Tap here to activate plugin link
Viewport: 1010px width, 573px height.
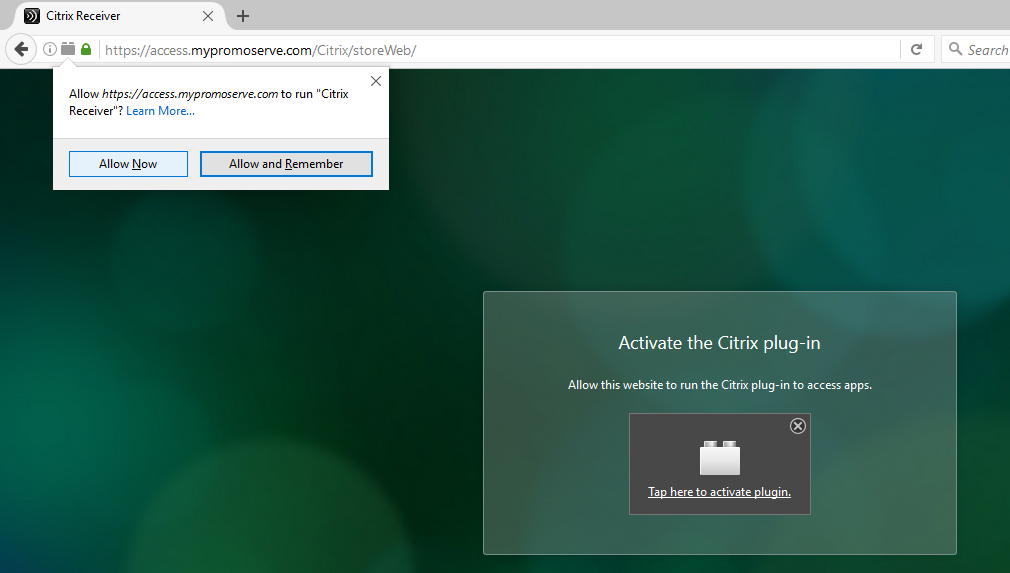719,492
